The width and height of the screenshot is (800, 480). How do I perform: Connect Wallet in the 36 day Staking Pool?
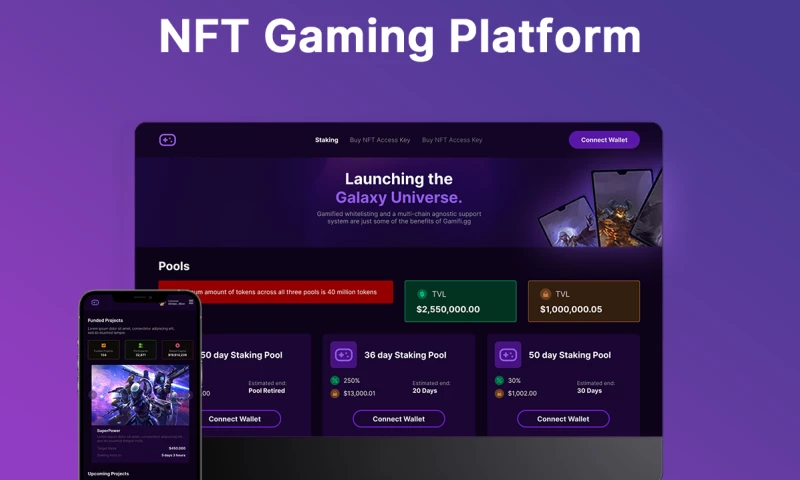pyautogui.click(x=398, y=419)
